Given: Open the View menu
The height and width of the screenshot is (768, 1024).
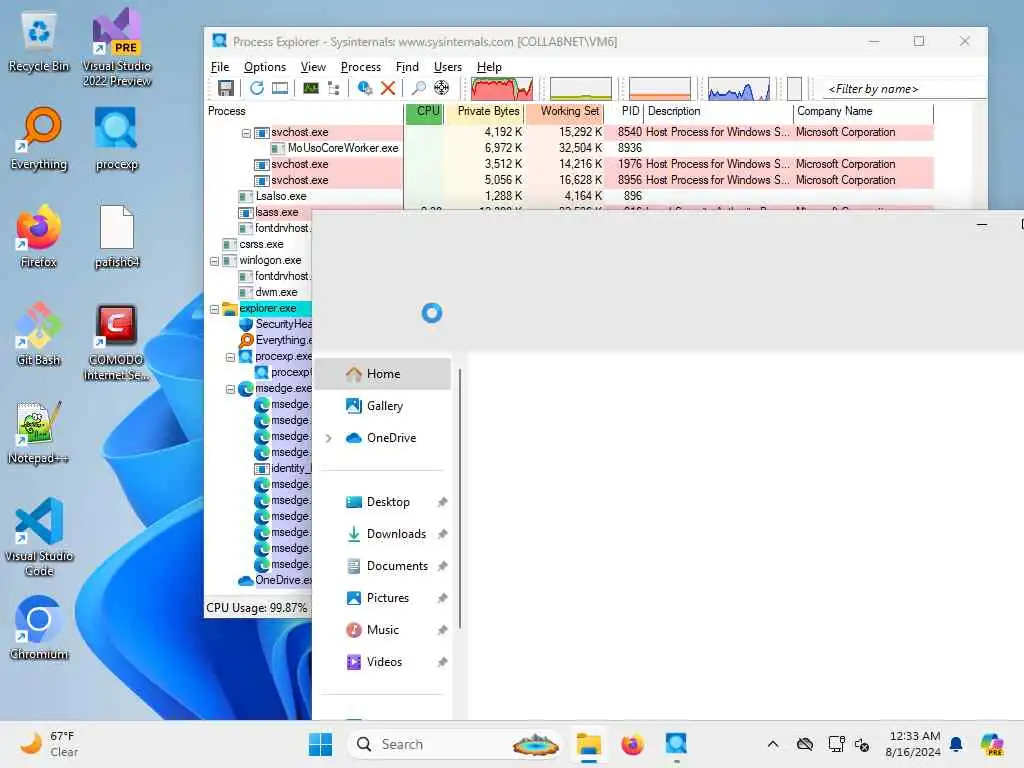Looking at the screenshot, I should (x=313, y=67).
